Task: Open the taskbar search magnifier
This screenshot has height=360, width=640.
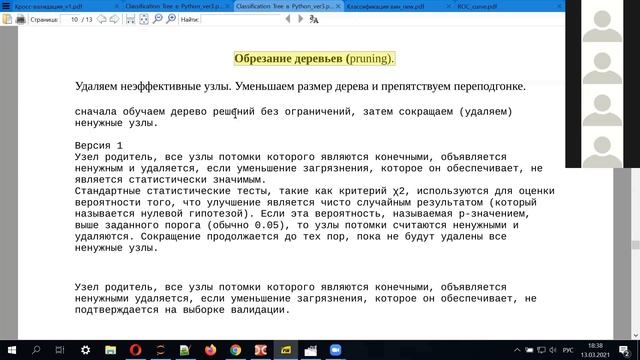Action: (x=36, y=350)
